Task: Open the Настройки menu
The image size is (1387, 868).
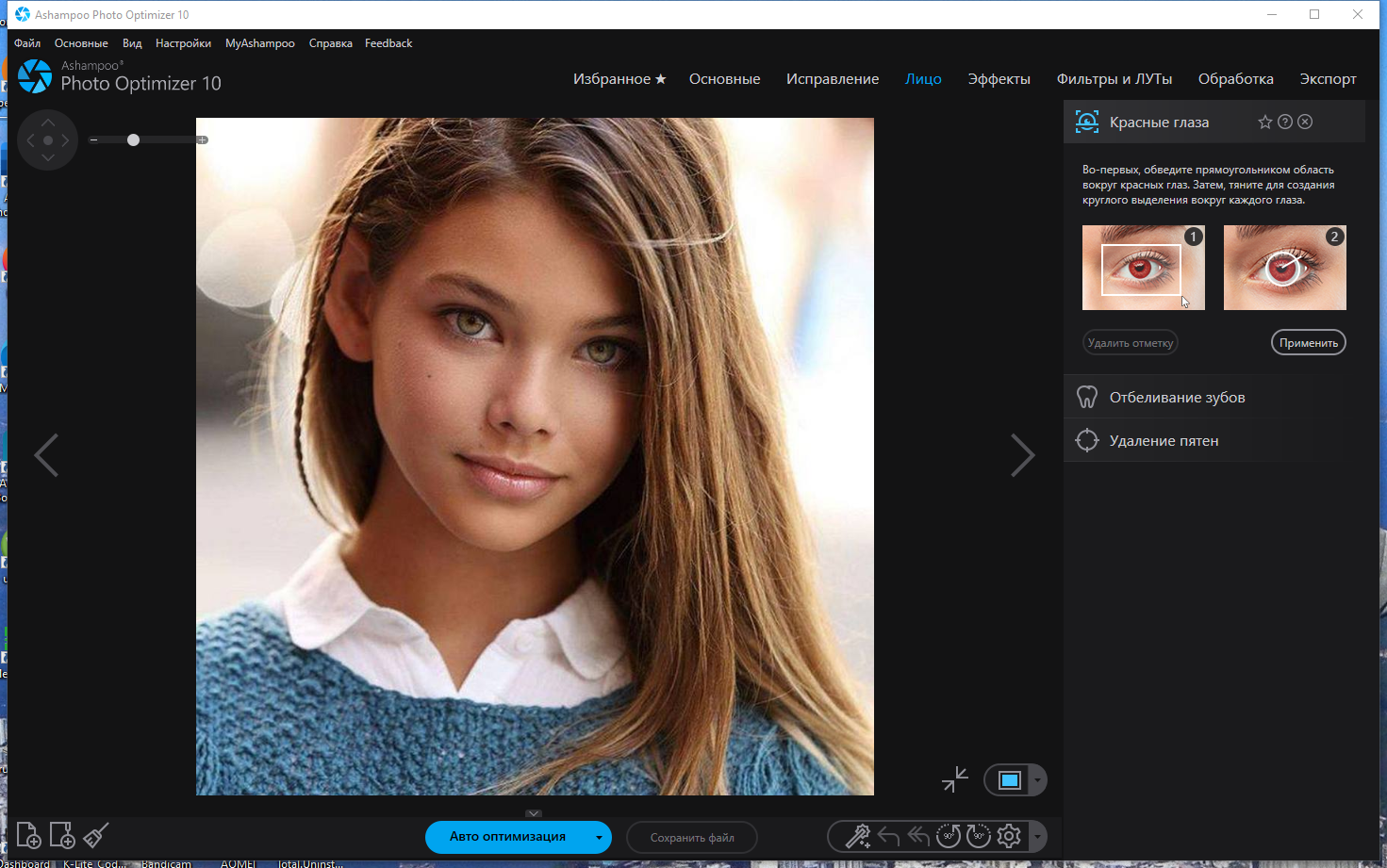Action: coord(183,43)
